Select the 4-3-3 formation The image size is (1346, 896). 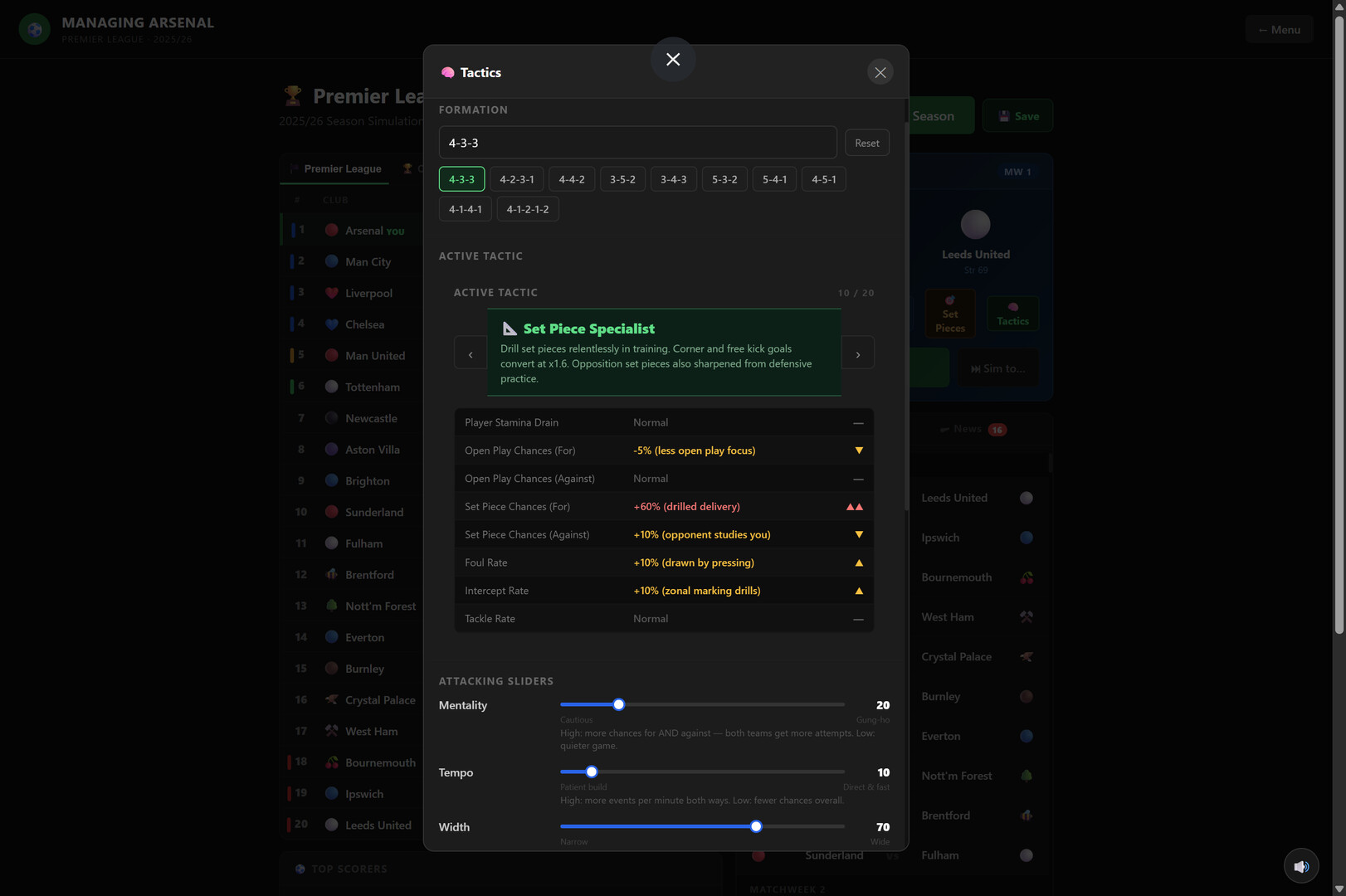(x=461, y=179)
